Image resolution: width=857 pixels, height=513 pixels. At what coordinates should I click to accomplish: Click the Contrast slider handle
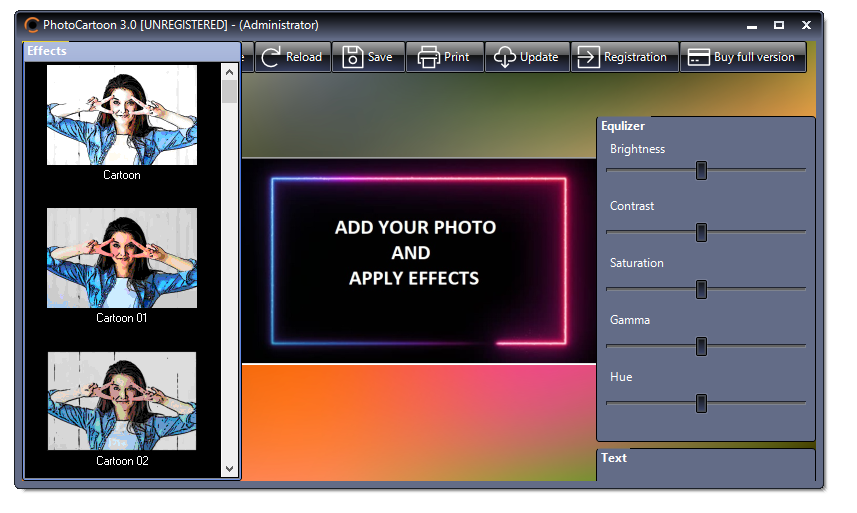point(701,232)
